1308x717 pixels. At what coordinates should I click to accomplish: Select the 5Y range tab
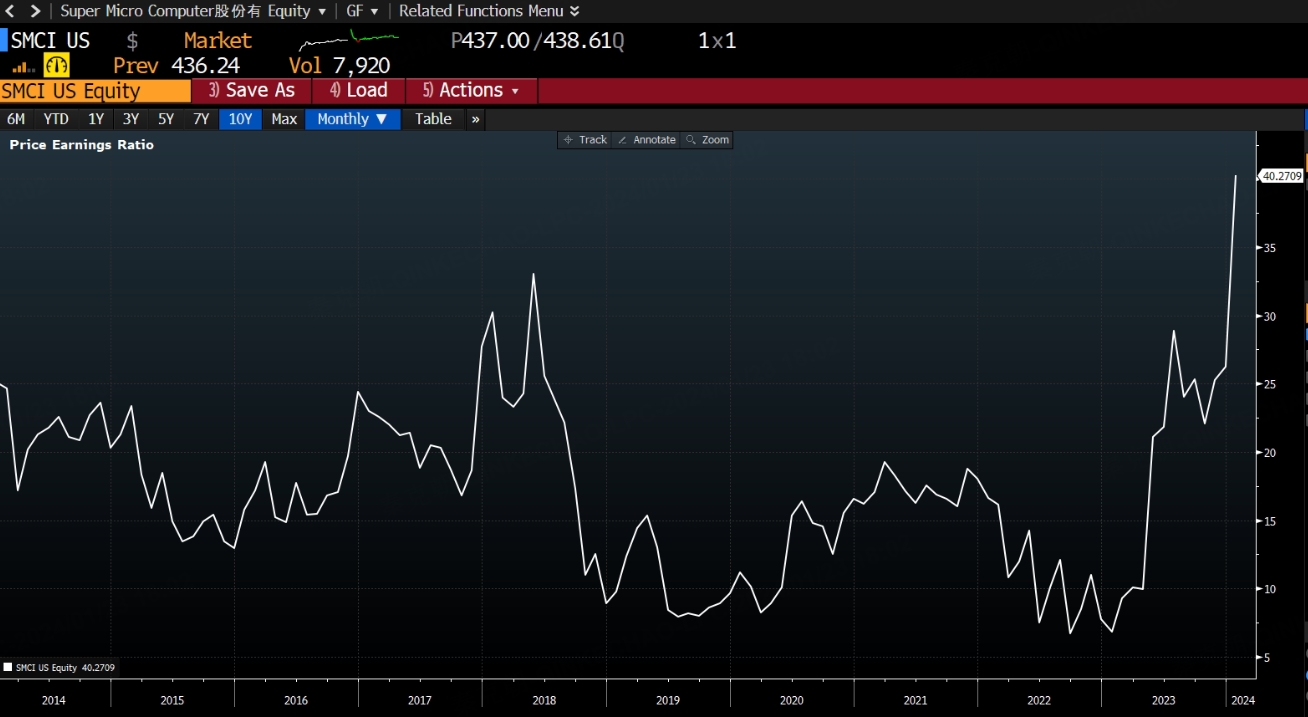pos(166,119)
